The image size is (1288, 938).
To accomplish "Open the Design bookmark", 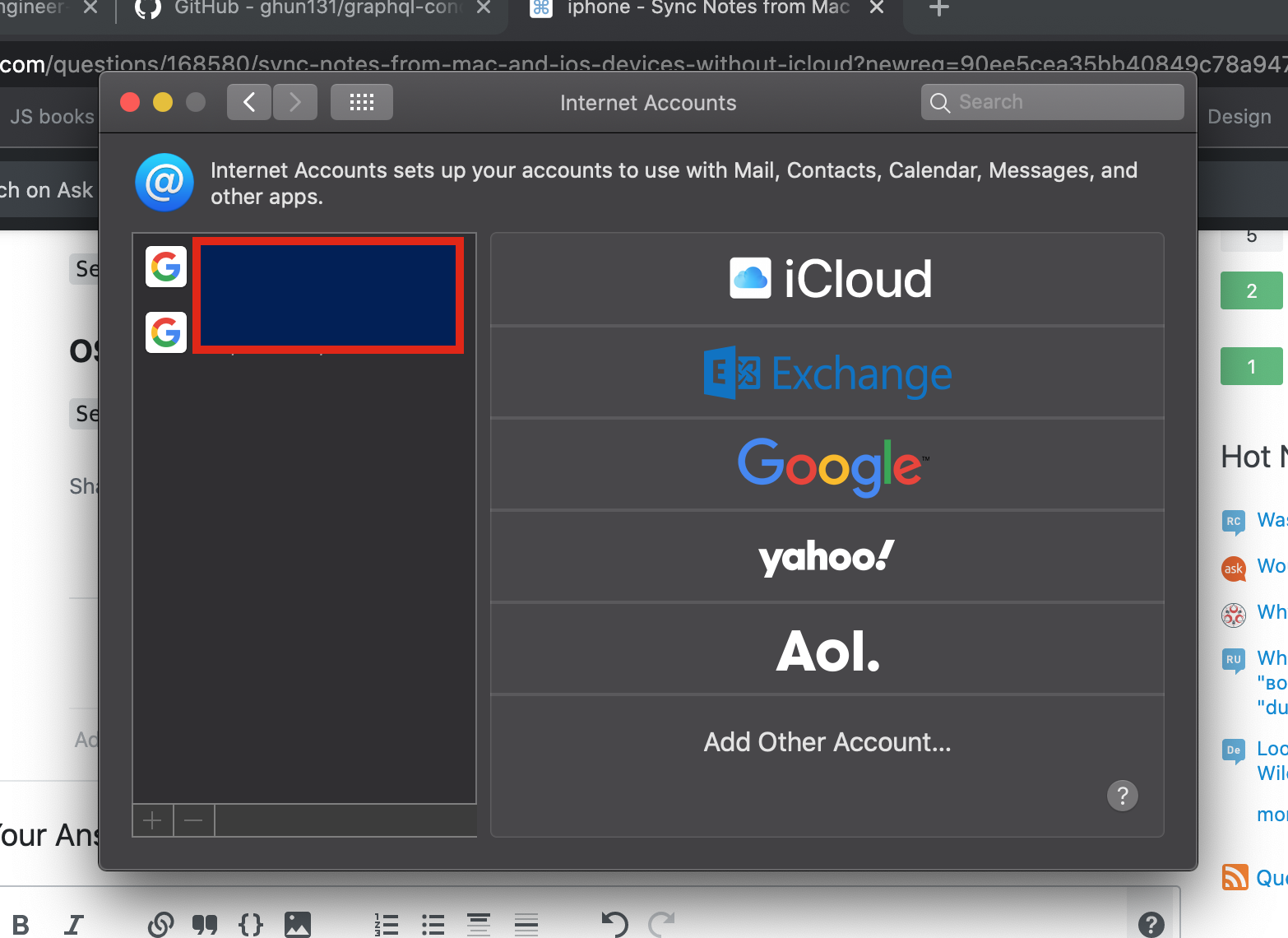I will pos(1239,117).
